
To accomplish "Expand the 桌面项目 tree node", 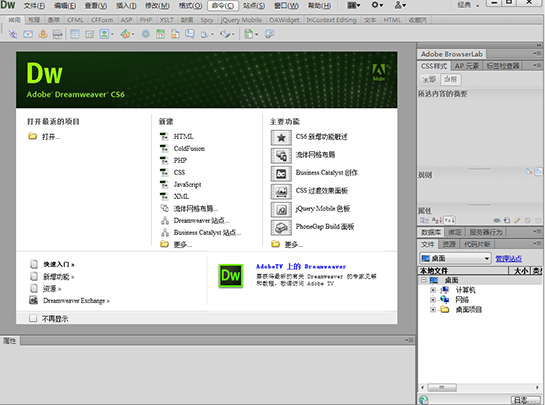I will pyautogui.click(x=433, y=309).
